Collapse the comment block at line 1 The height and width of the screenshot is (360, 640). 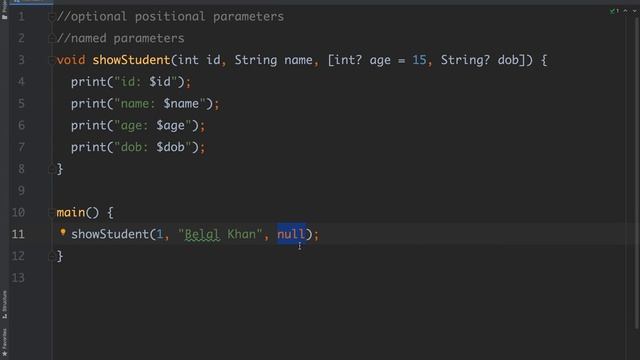(x=52, y=17)
